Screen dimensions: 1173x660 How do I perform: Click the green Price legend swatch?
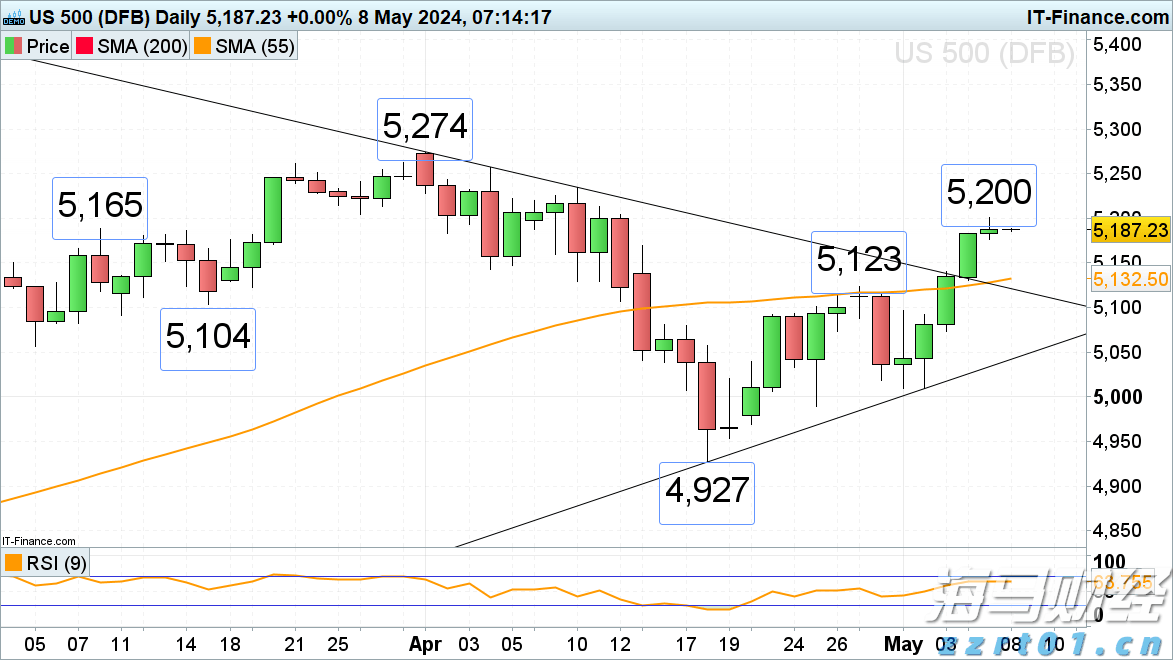point(14,46)
